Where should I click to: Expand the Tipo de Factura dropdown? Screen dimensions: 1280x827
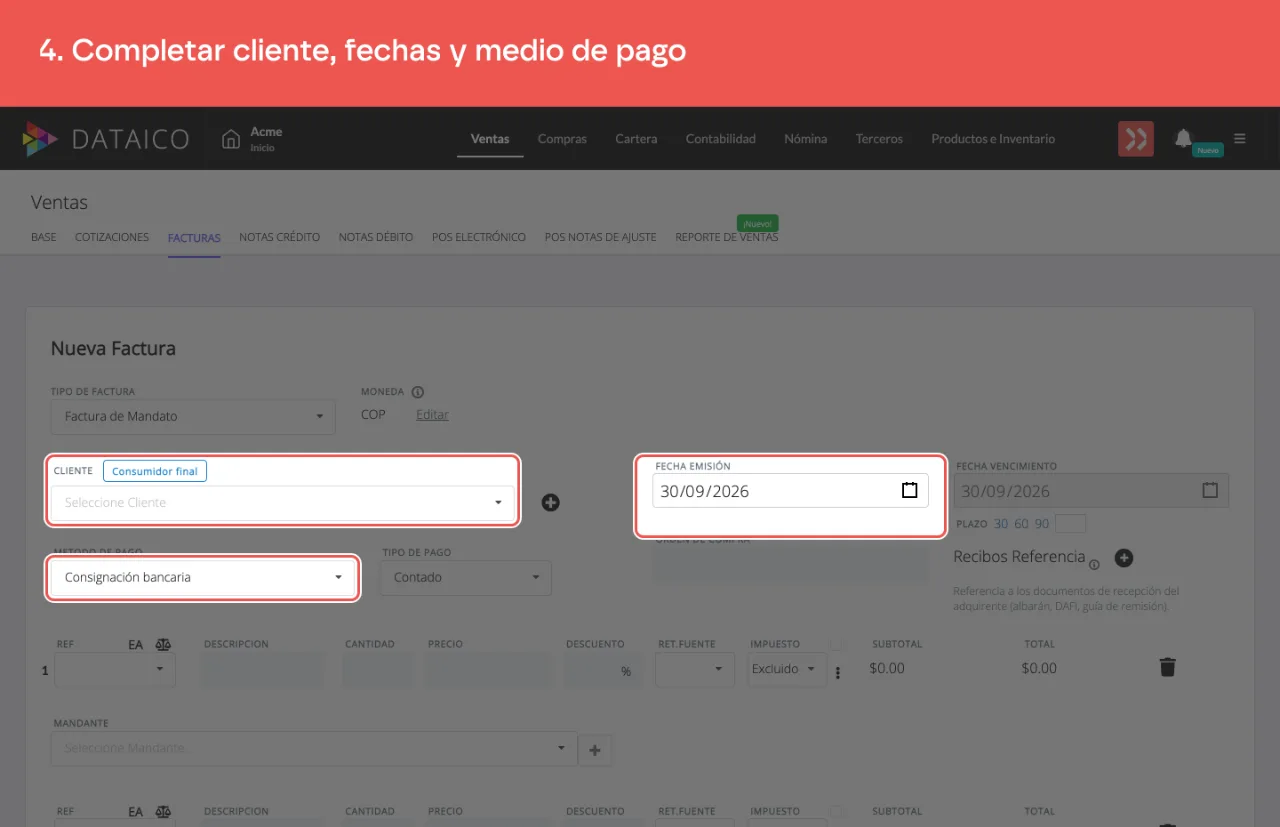[193, 416]
